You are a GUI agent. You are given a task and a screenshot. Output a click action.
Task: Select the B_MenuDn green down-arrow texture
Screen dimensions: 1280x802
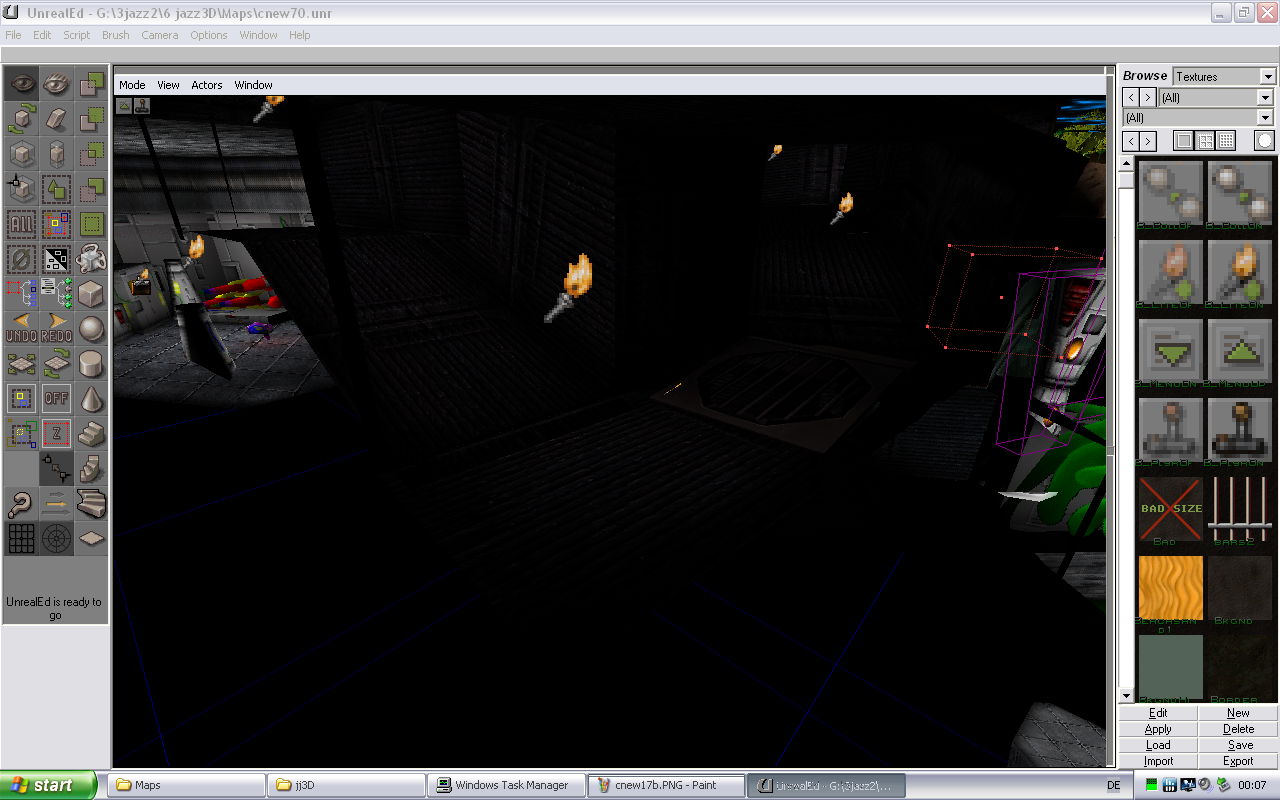click(1170, 351)
